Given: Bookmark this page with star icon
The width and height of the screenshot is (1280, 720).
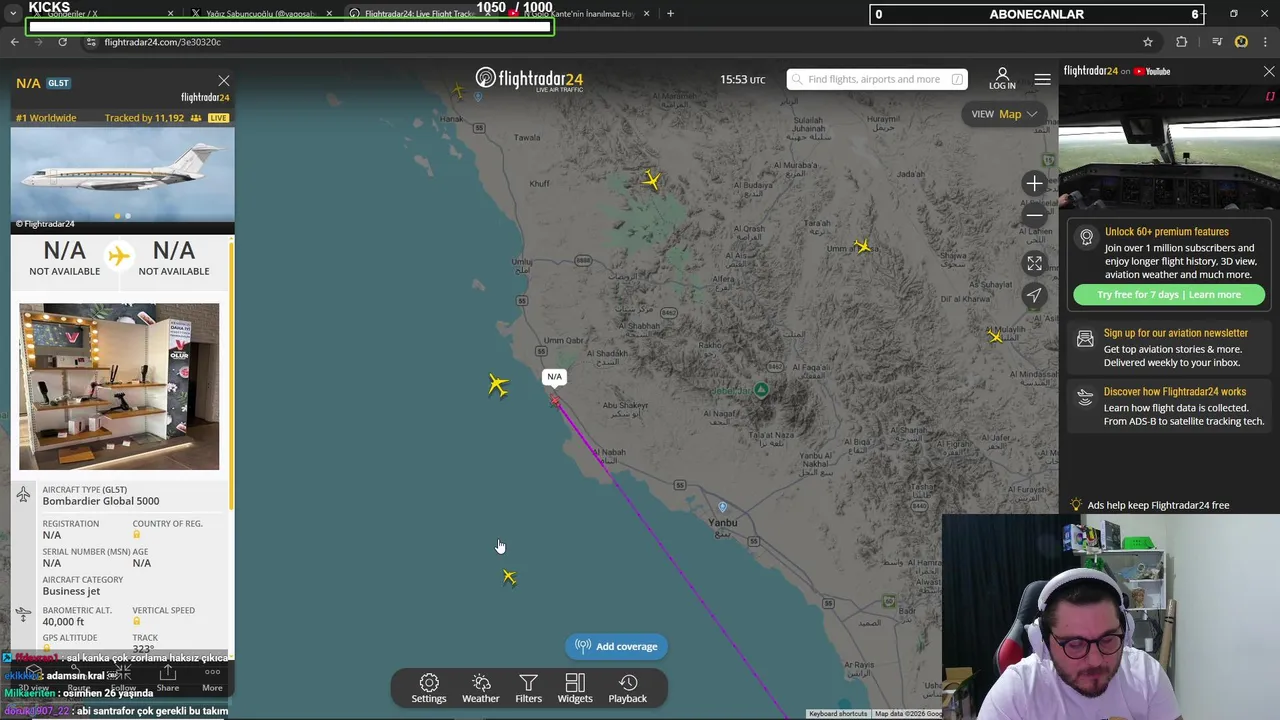Looking at the screenshot, I should pyautogui.click(x=1148, y=42).
